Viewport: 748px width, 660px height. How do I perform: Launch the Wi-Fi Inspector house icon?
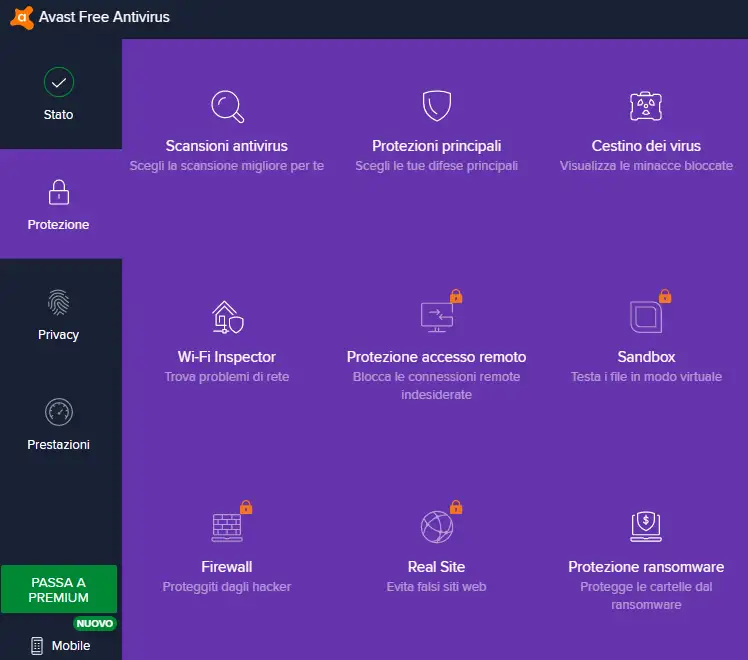(228, 317)
